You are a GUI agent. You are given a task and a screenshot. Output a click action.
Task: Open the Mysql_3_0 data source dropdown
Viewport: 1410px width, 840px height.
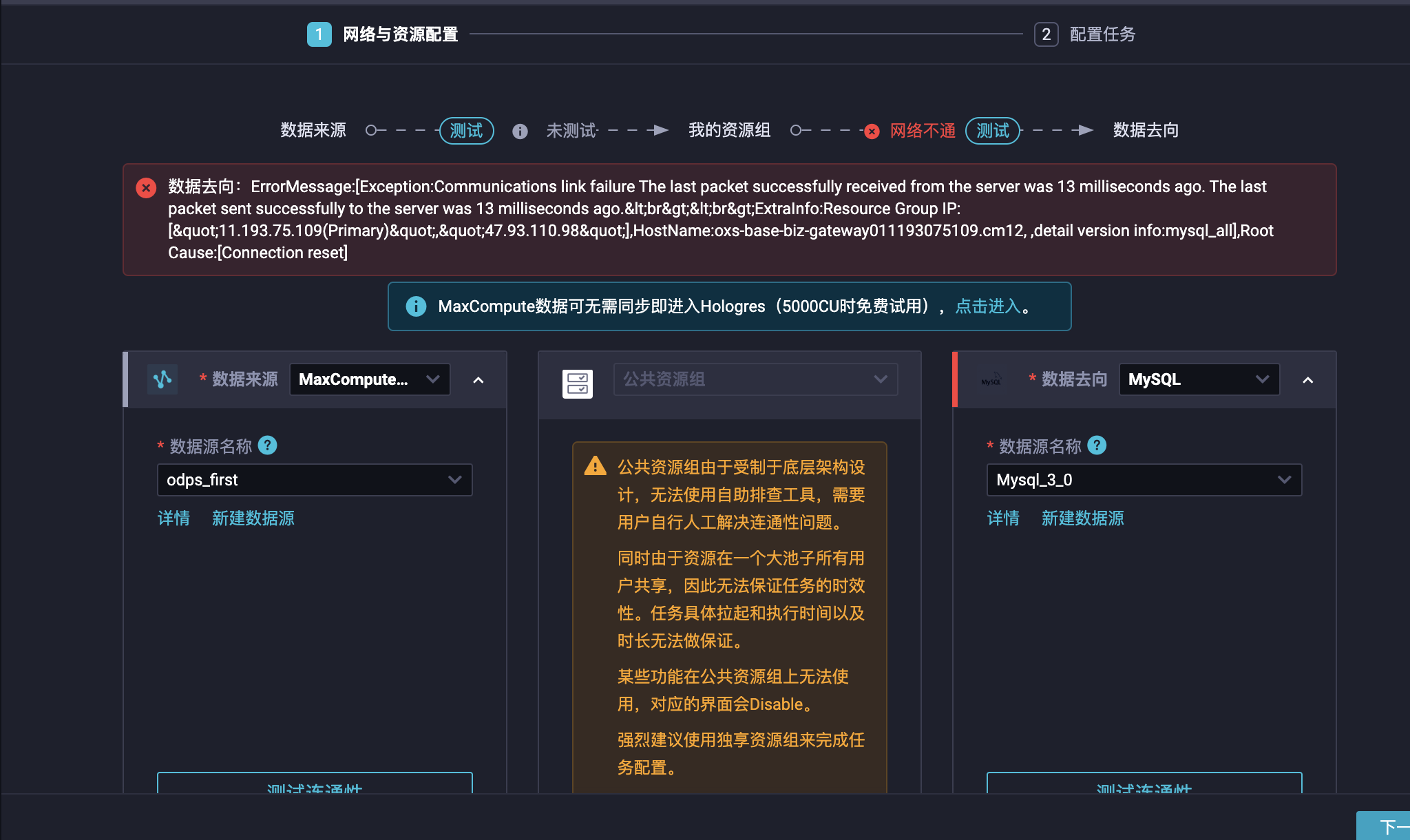tap(1144, 480)
